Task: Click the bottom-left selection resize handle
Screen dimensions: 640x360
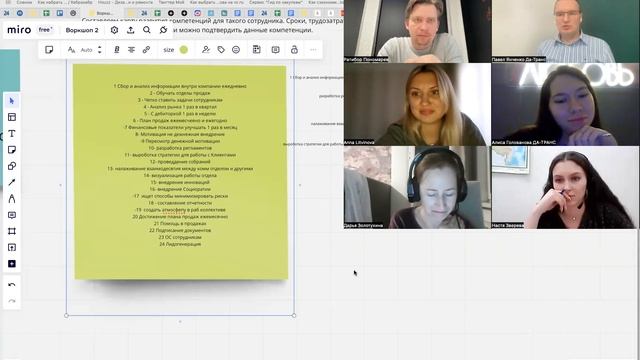Action: (x=67, y=315)
